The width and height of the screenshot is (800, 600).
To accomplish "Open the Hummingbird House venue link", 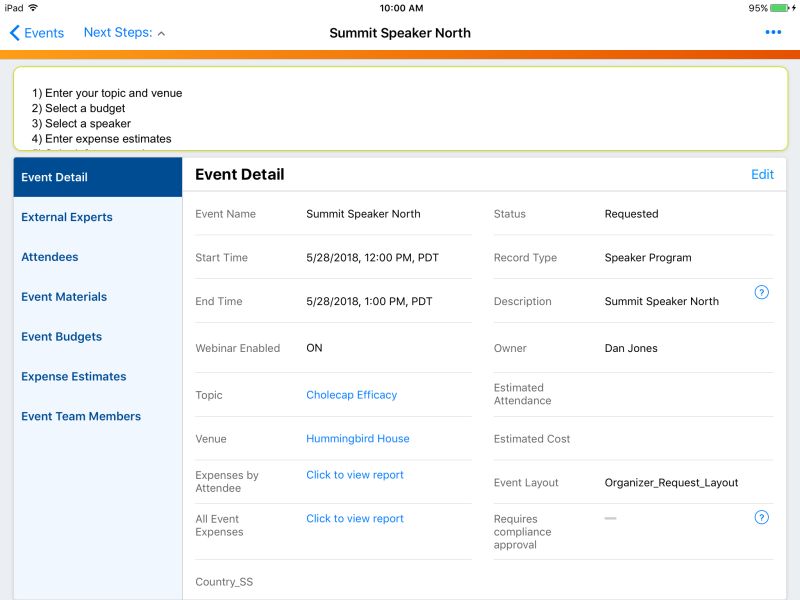I will click(356, 438).
